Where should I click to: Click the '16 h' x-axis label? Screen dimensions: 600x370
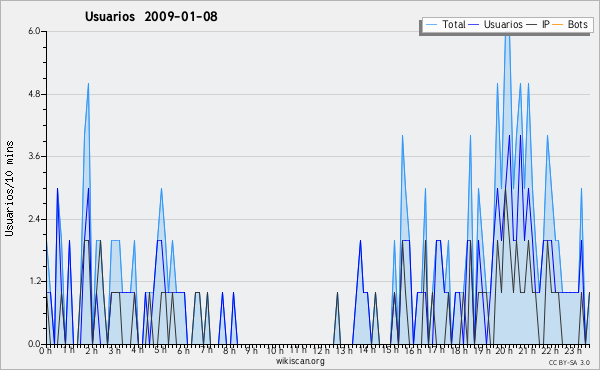[412, 350]
